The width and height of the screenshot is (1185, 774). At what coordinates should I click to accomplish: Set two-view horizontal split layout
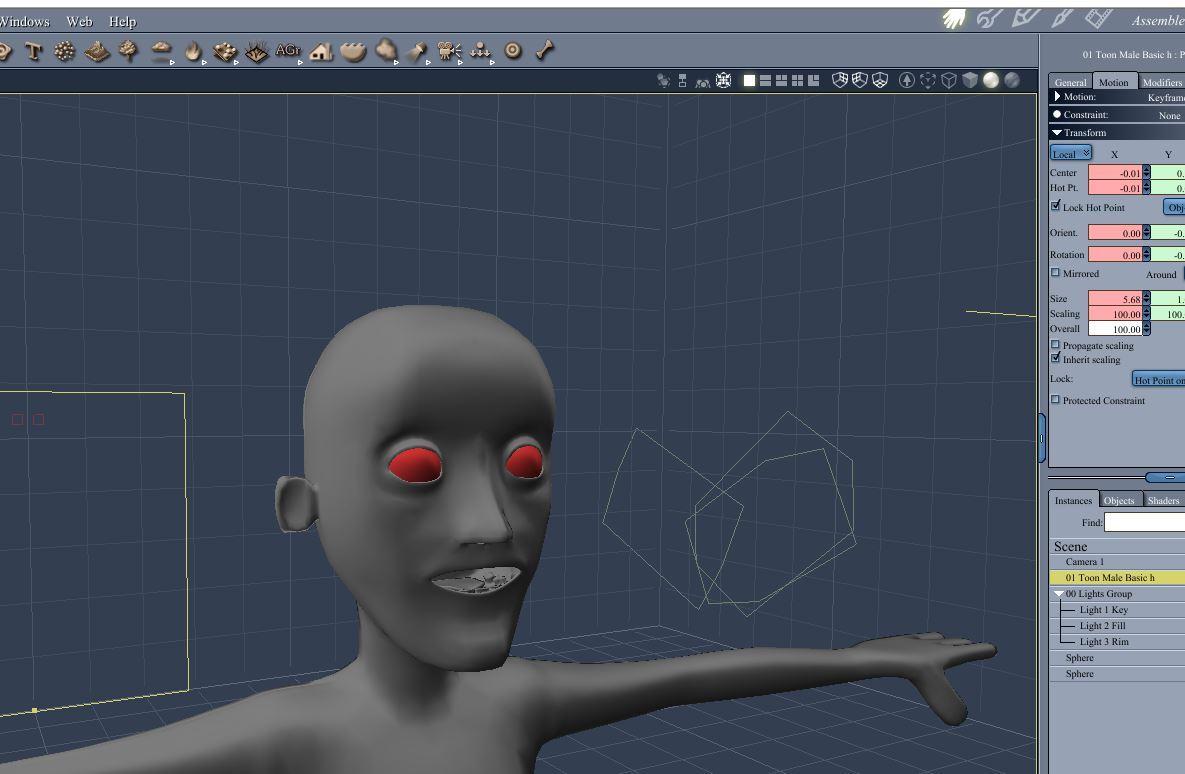[766, 80]
